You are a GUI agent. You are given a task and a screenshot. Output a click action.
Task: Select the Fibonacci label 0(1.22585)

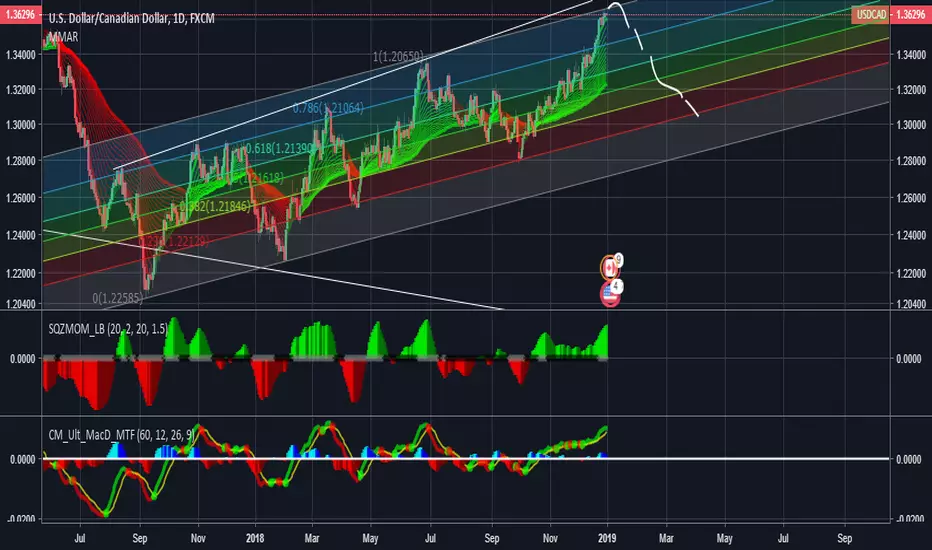tap(118, 298)
